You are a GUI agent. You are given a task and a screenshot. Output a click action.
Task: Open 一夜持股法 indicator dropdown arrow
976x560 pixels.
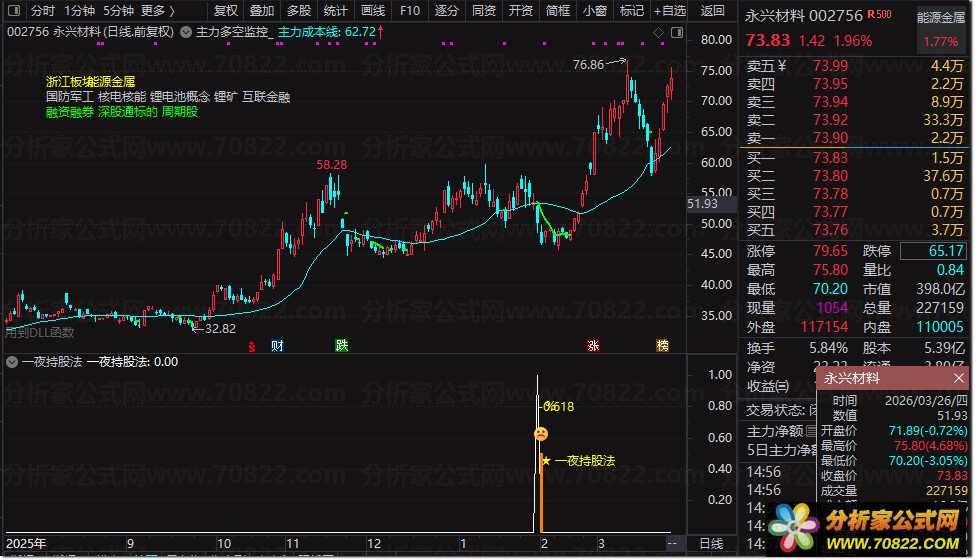point(12,362)
